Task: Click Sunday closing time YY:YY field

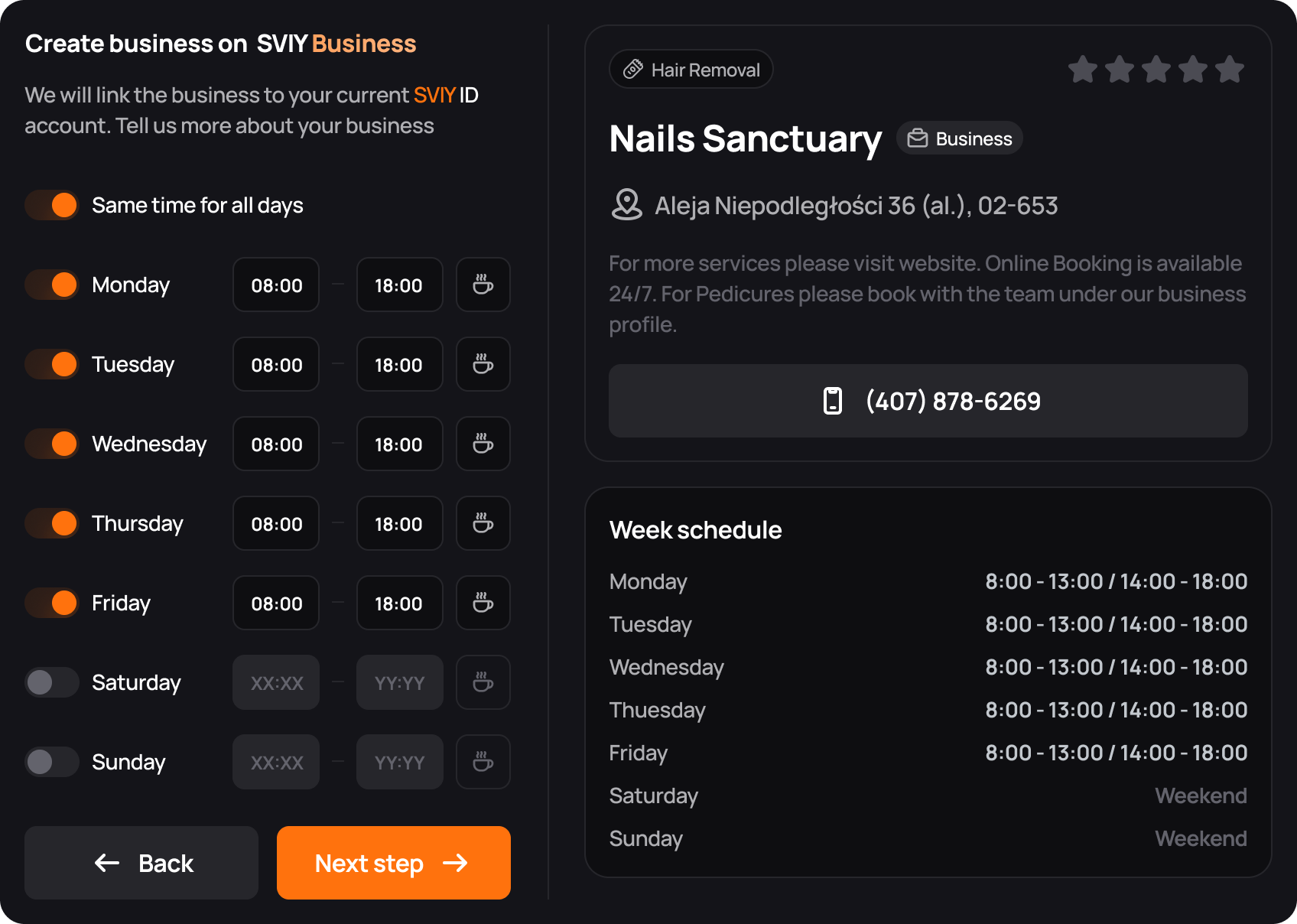Action: pos(400,762)
